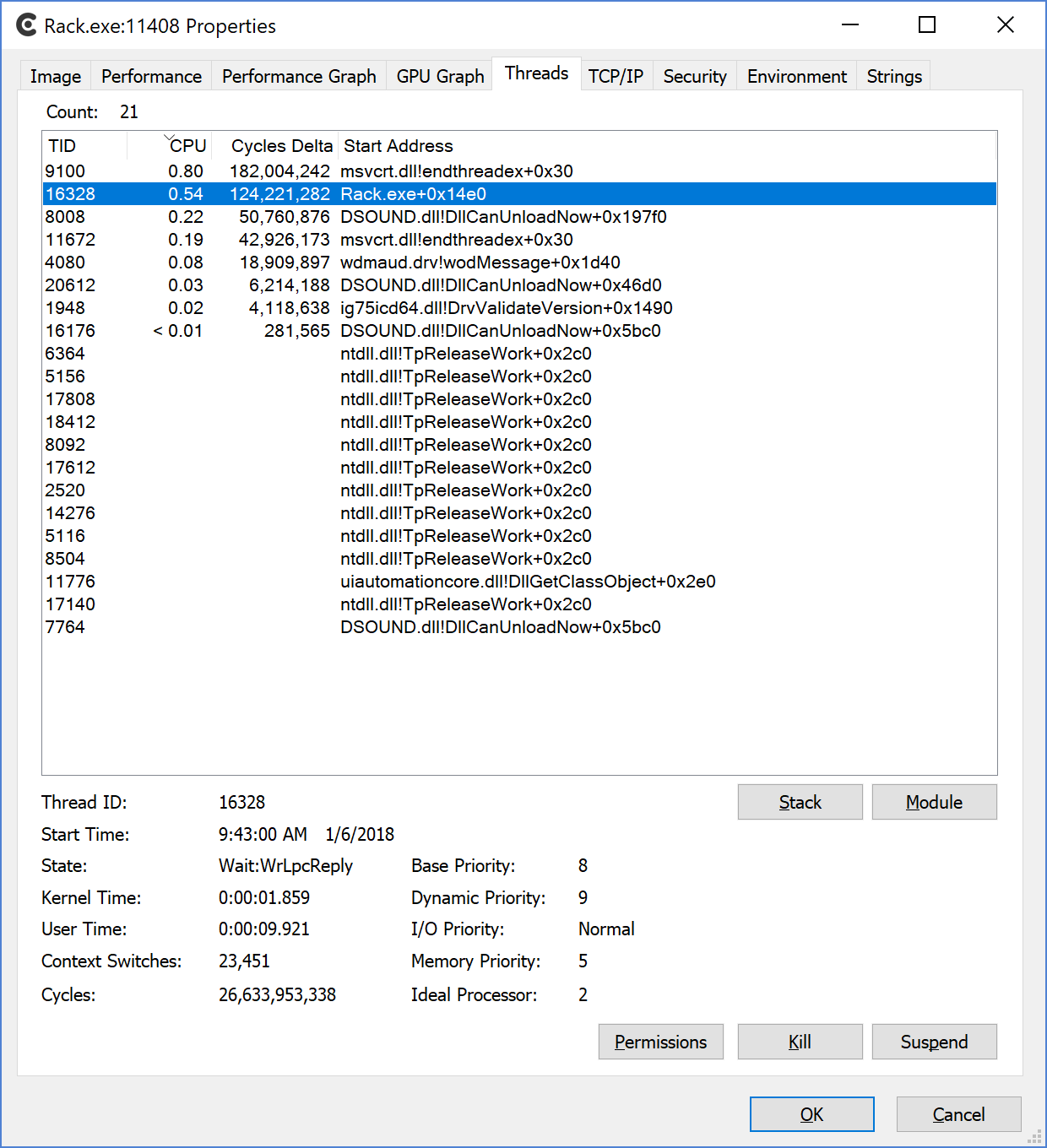Select thread row 7764

pyautogui.click(x=519, y=627)
